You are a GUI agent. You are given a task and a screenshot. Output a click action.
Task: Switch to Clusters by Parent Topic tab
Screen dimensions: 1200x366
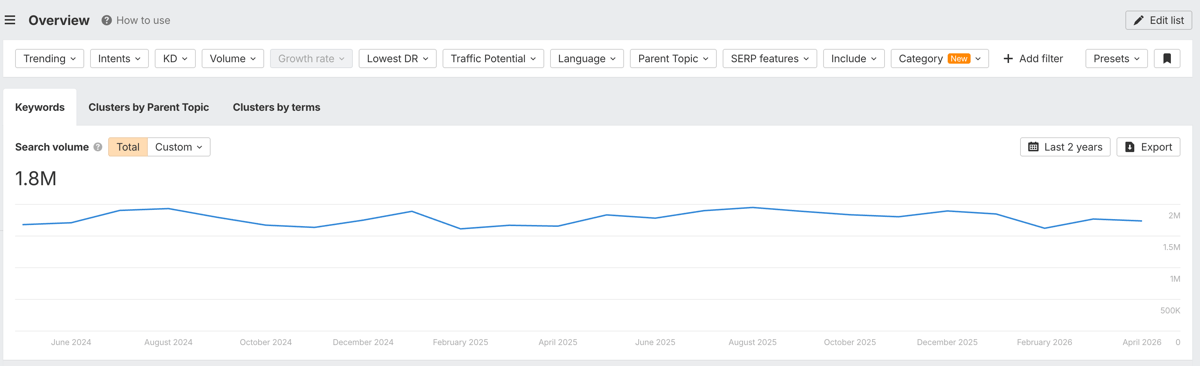pyautogui.click(x=149, y=107)
